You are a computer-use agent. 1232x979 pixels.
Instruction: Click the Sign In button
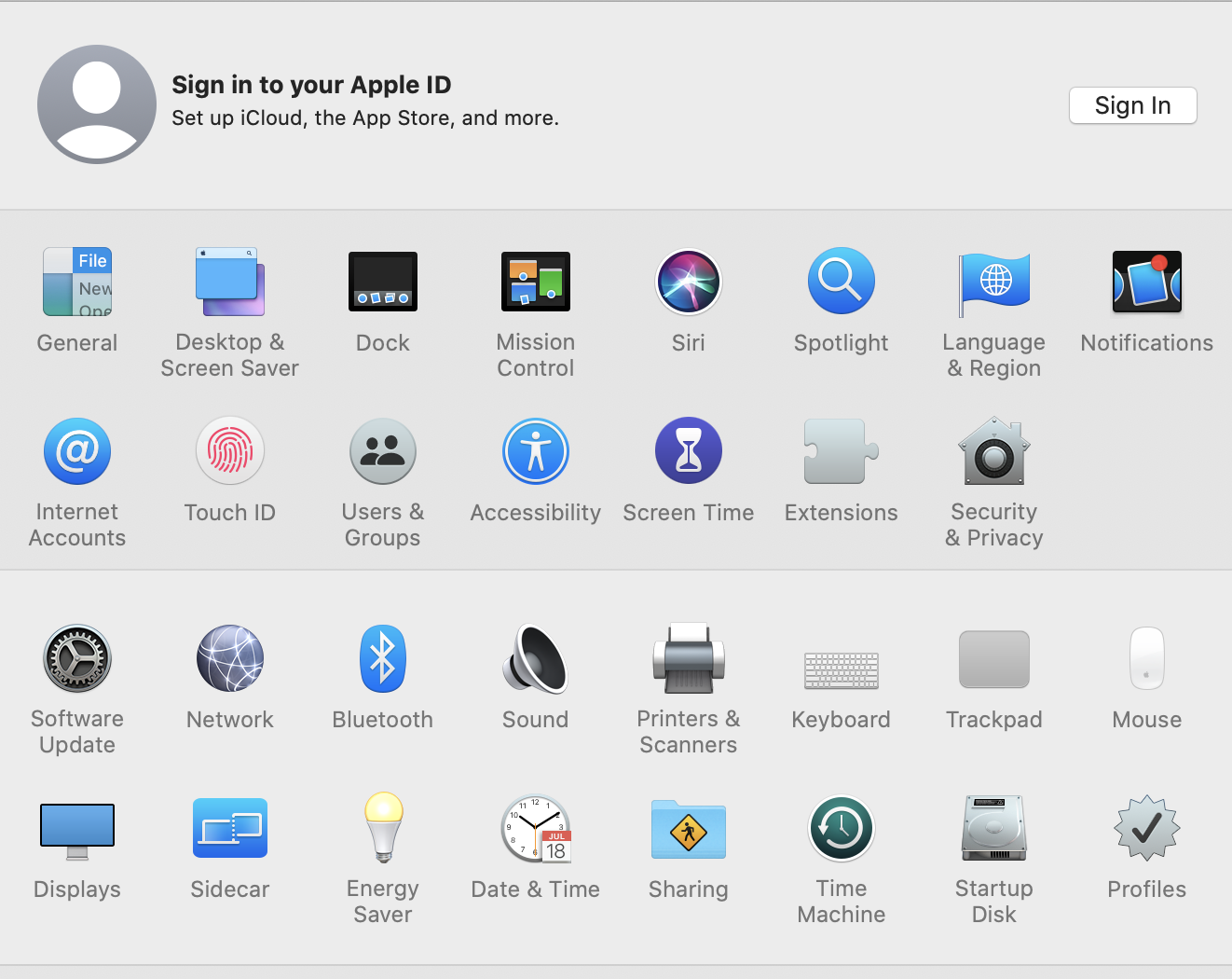[x=1133, y=105]
